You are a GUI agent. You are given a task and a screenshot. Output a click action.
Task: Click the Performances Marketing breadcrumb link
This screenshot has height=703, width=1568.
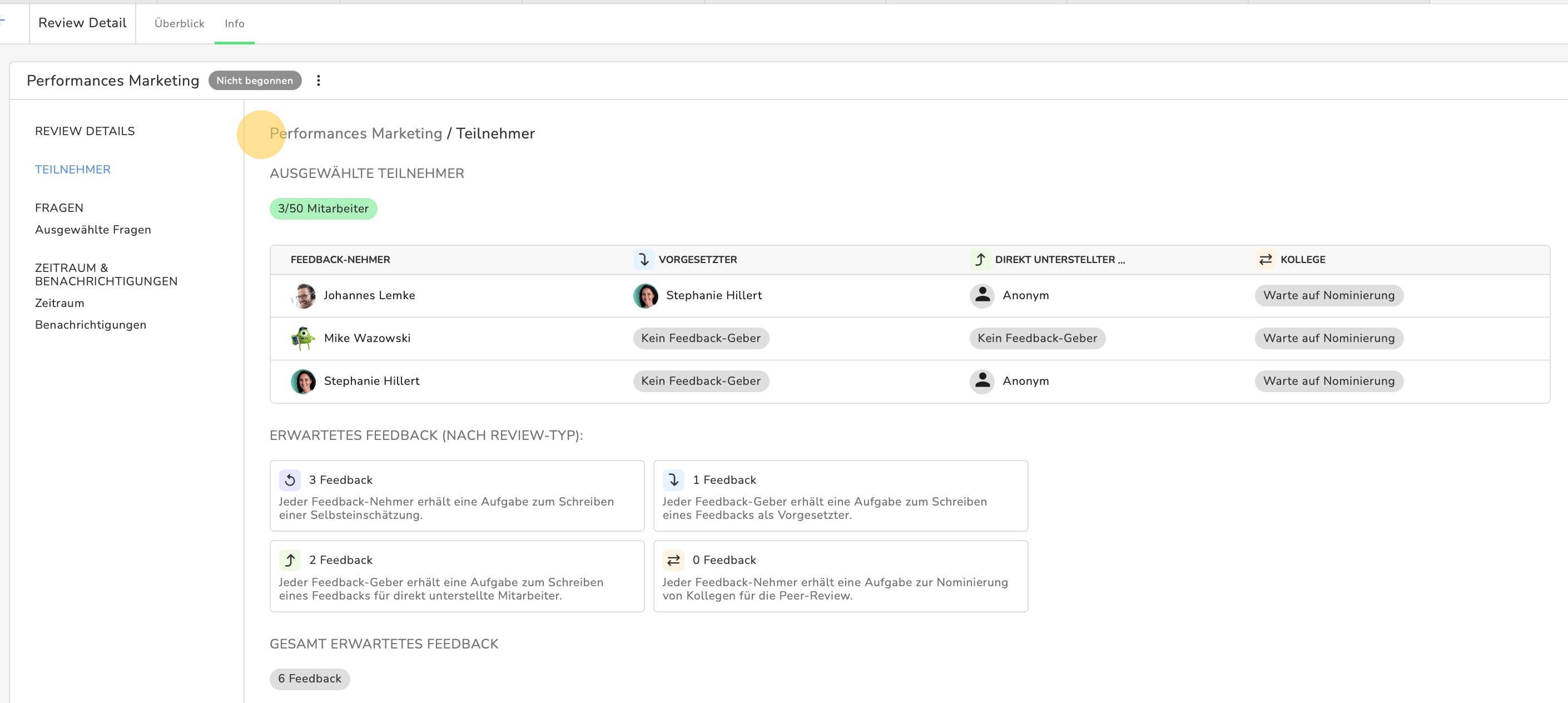coord(355,133)
